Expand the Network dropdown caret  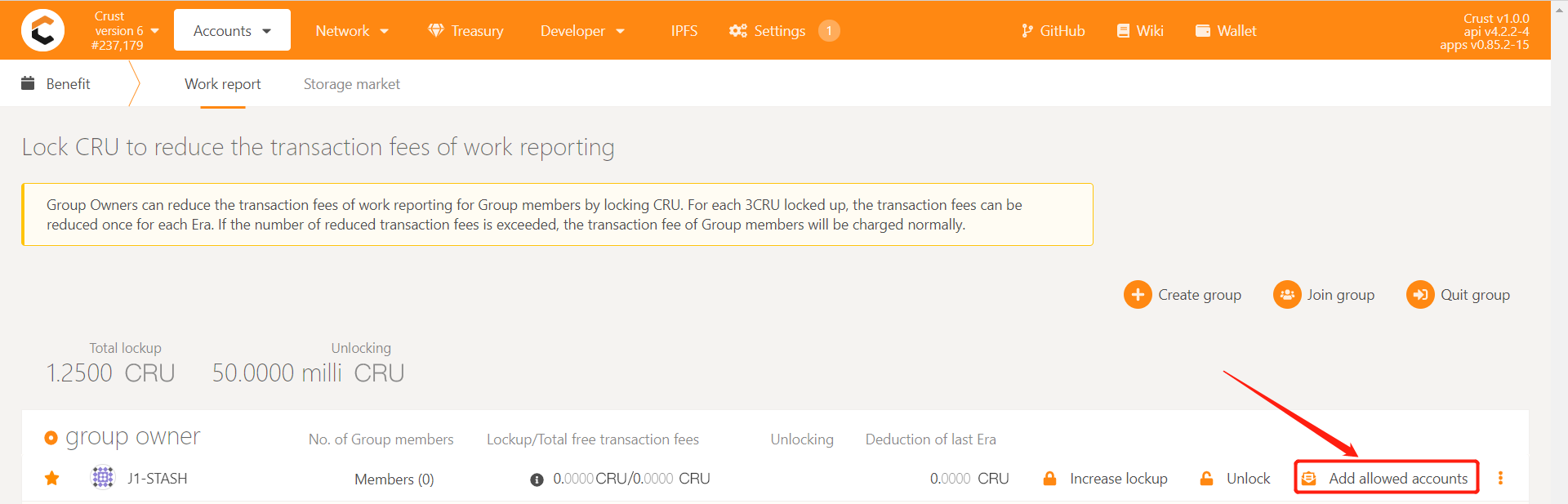tap(384, 31)
